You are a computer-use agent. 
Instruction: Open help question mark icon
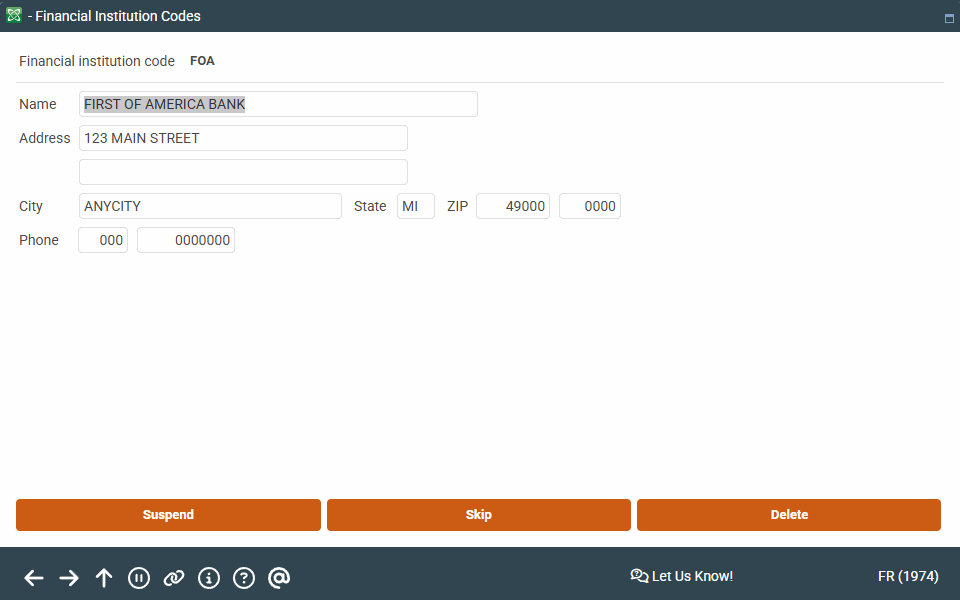point(244,578)
